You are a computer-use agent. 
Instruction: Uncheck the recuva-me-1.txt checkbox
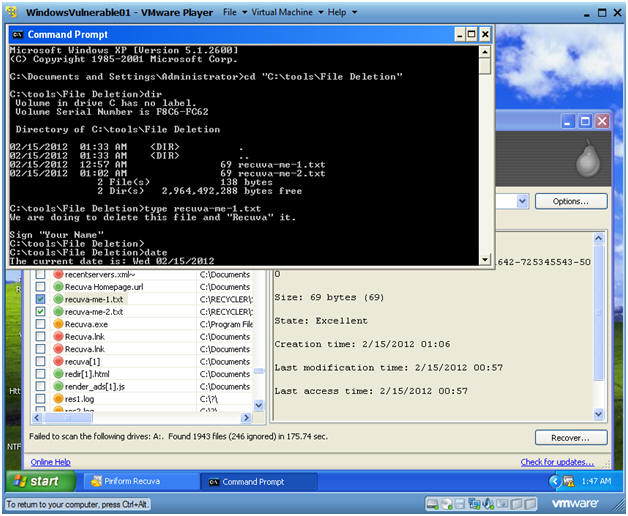[x=40, y=299]
